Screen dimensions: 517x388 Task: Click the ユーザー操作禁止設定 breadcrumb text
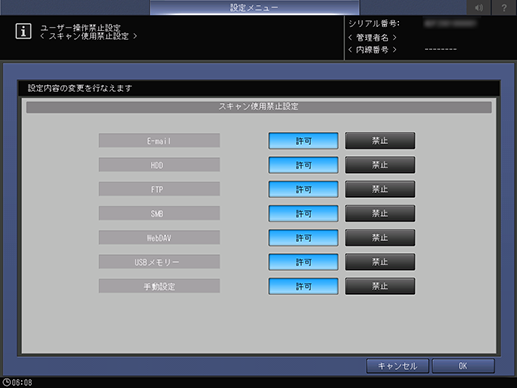pos(80,28)
